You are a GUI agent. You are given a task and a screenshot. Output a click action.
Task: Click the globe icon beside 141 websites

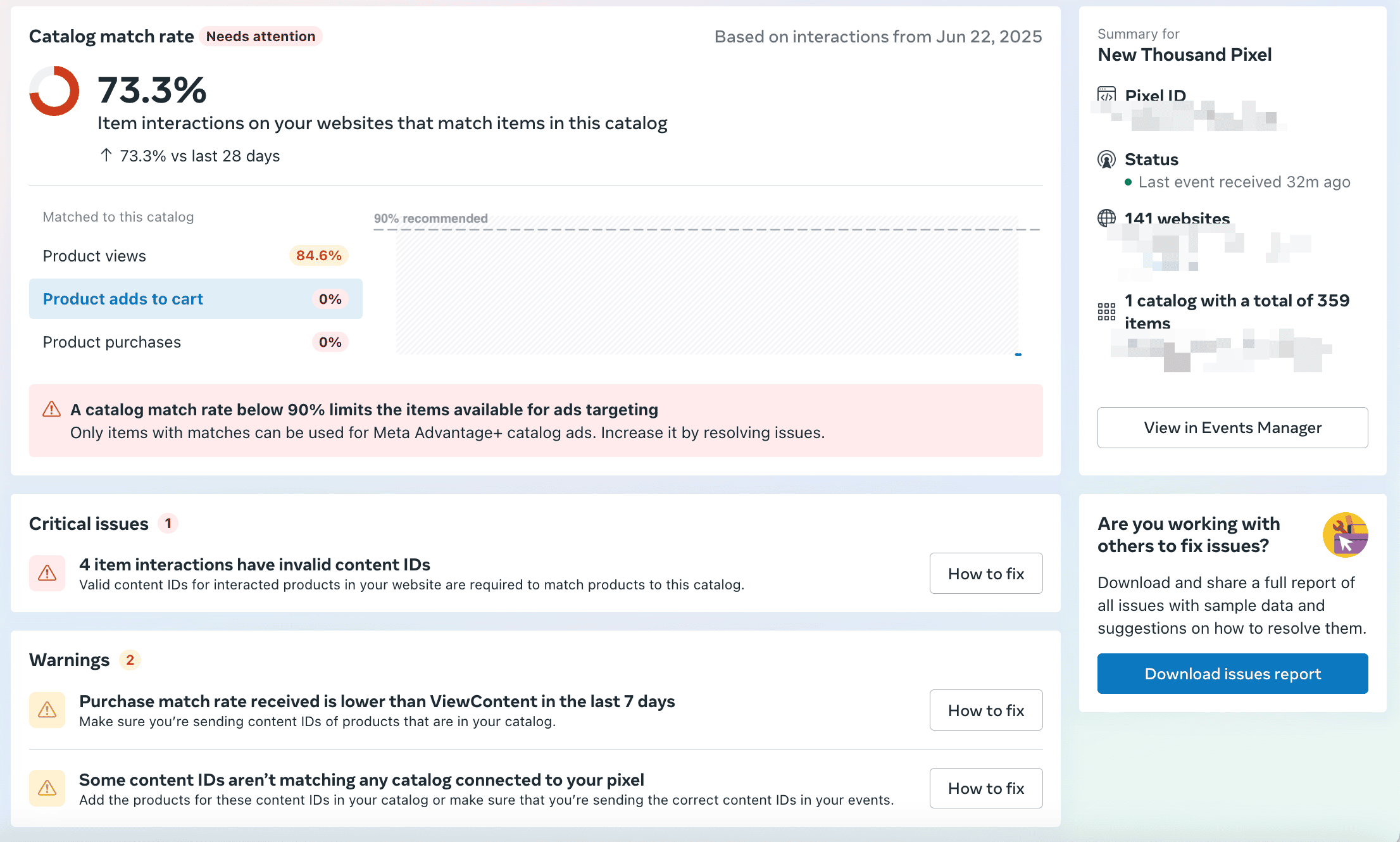point(1106,218)
